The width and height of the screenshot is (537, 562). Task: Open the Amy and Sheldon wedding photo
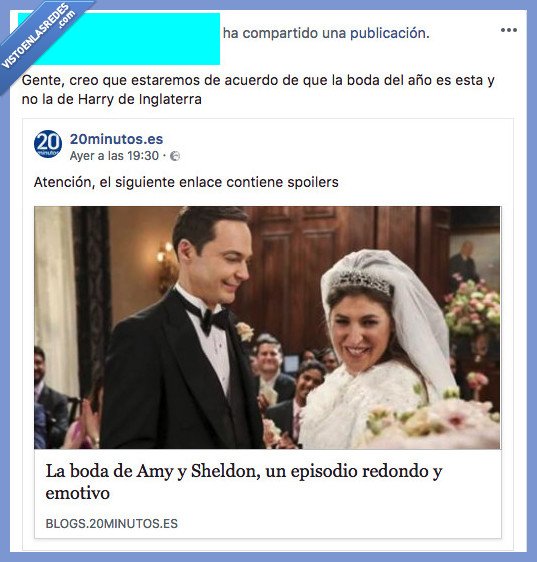point(267,328)
